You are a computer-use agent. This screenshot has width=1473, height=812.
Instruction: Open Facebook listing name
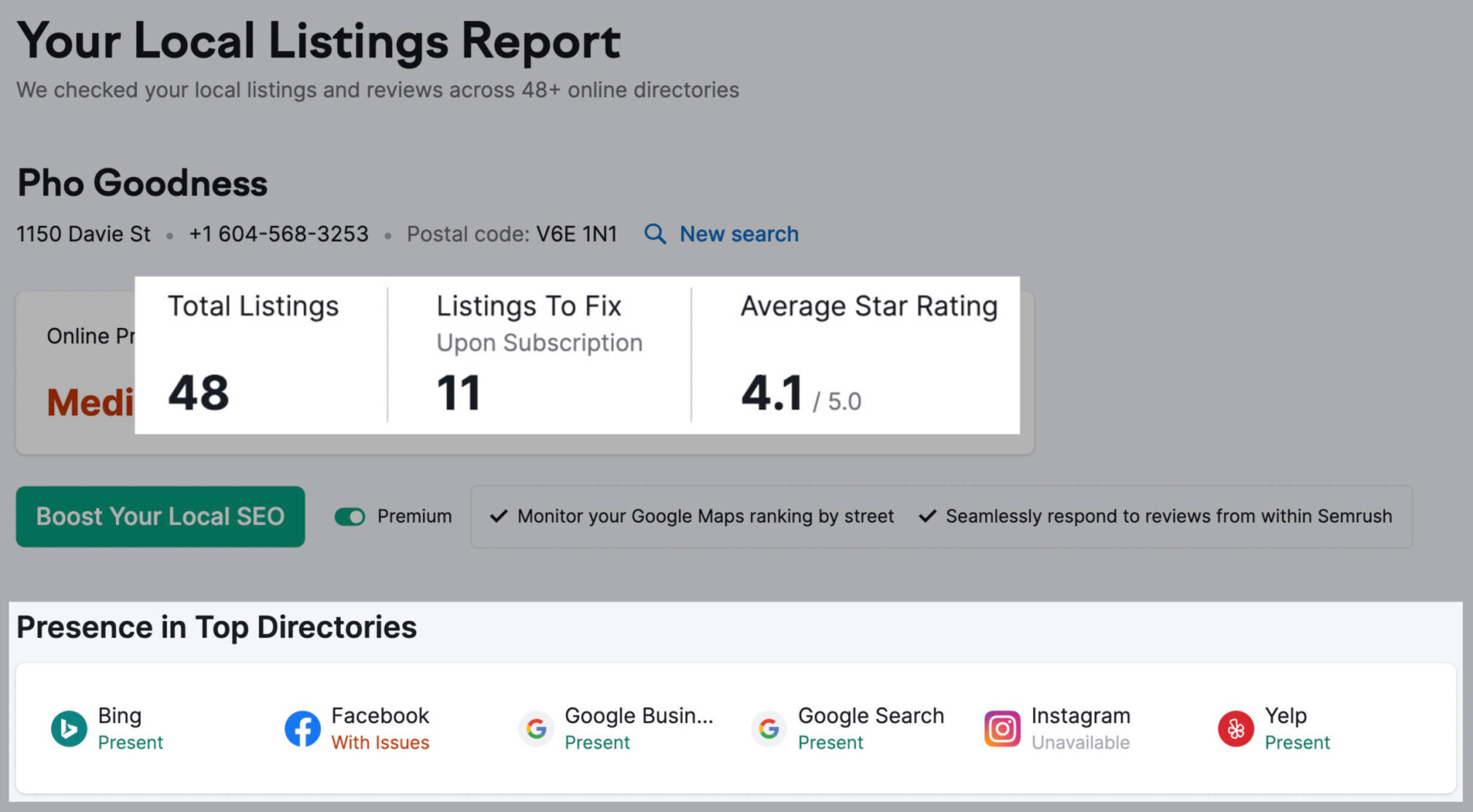(380, 716)
